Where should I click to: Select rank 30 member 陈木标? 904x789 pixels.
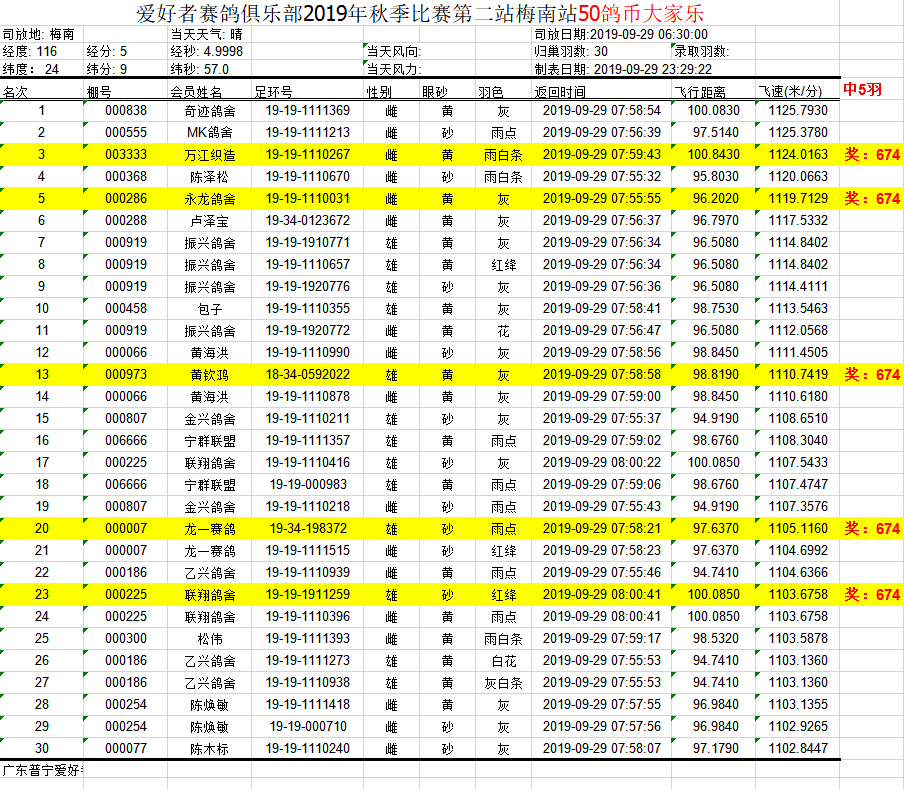click(x=210, y=749)
